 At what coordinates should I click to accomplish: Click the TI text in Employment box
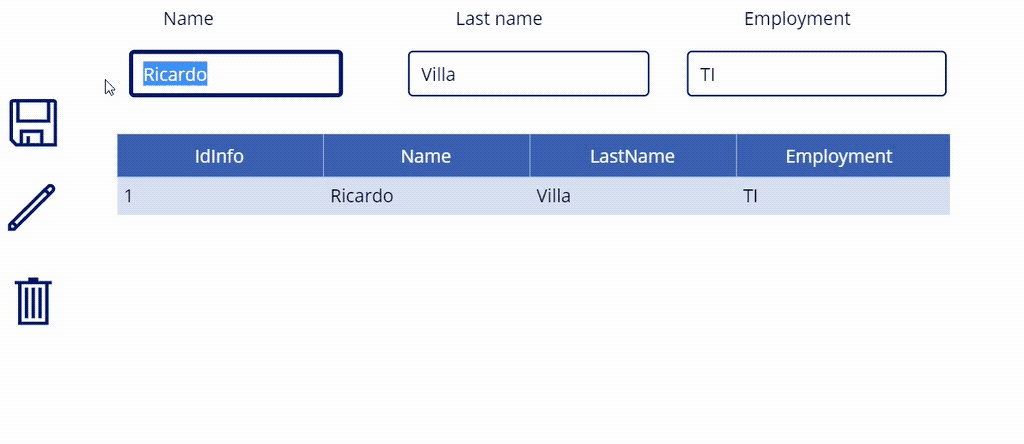pyautogui.click(x=708, y=74)
